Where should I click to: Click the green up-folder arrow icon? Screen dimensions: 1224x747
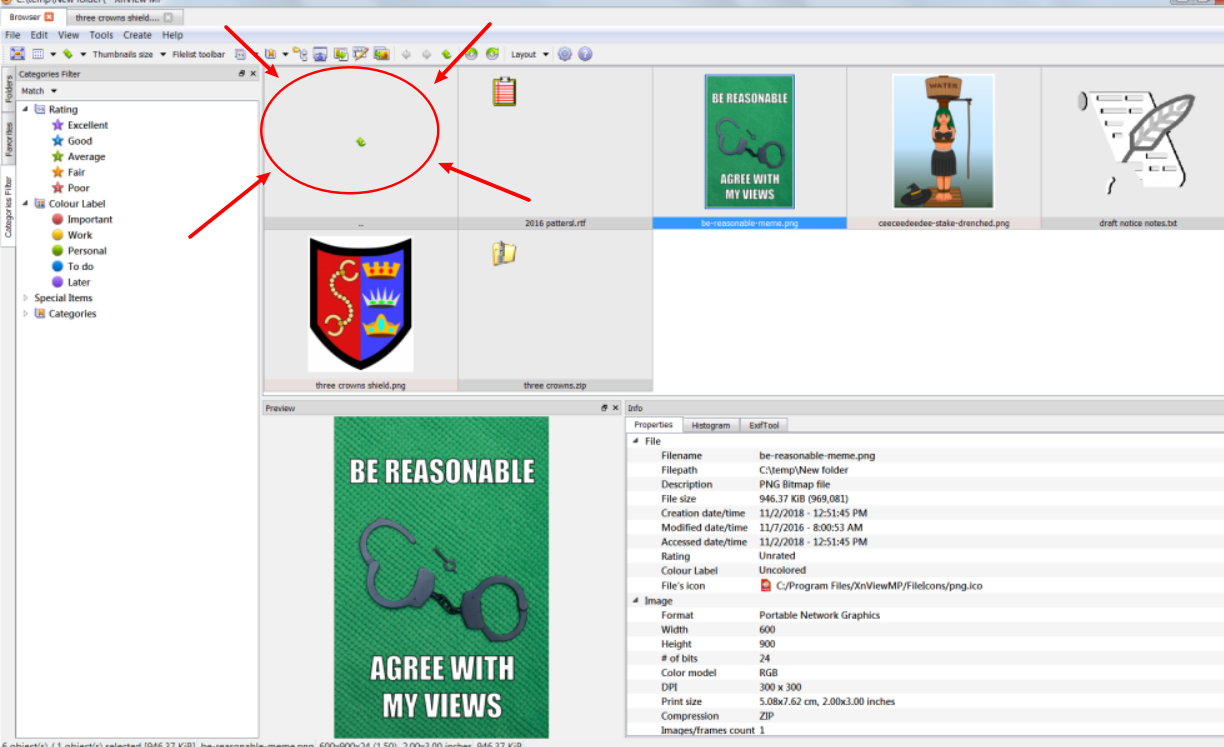pyautogui.click(x=446, y=54)
